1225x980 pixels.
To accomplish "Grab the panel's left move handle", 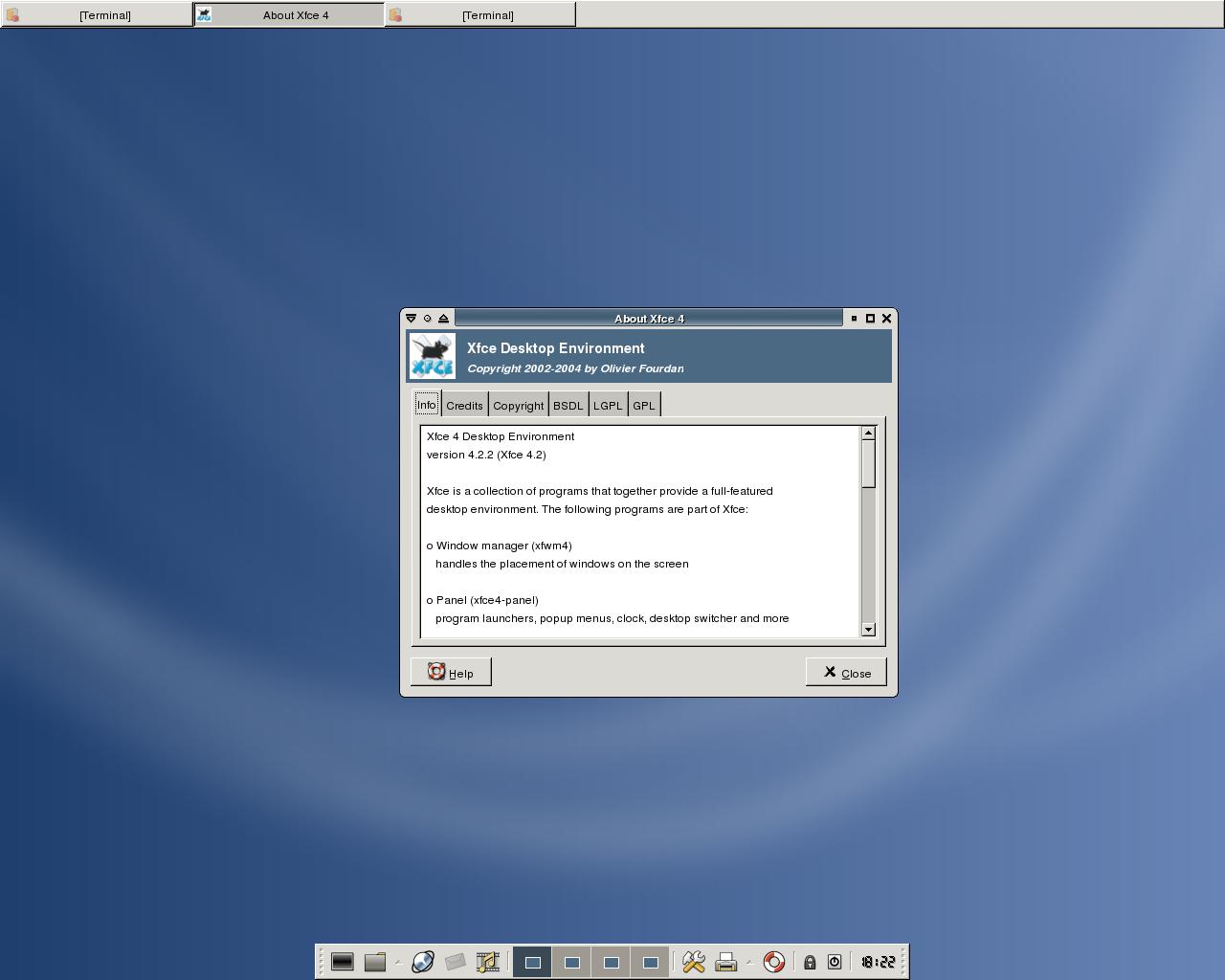I will coord(322,962).
